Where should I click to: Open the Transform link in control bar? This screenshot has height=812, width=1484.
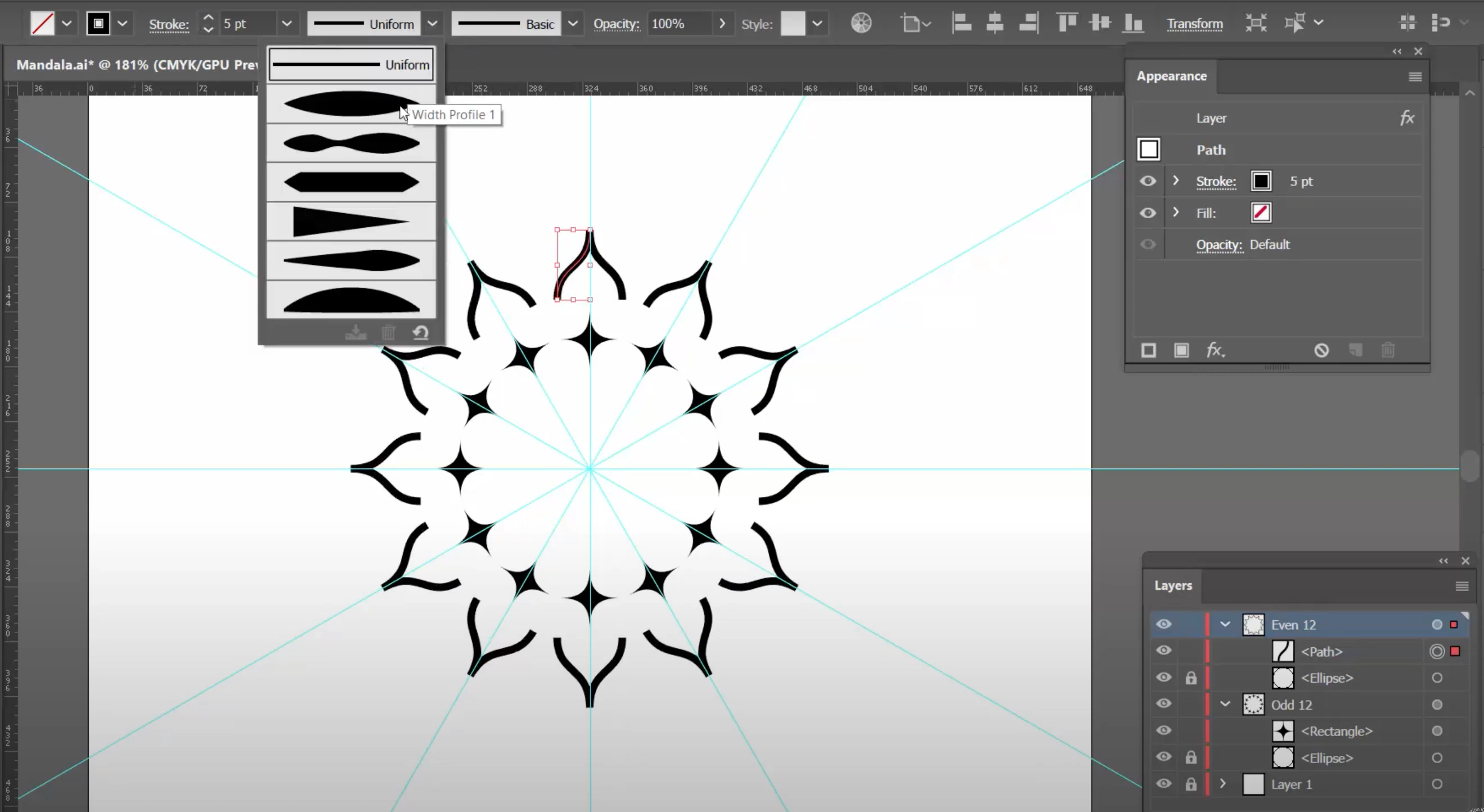pyautogui.click(x=1194, y=24)
